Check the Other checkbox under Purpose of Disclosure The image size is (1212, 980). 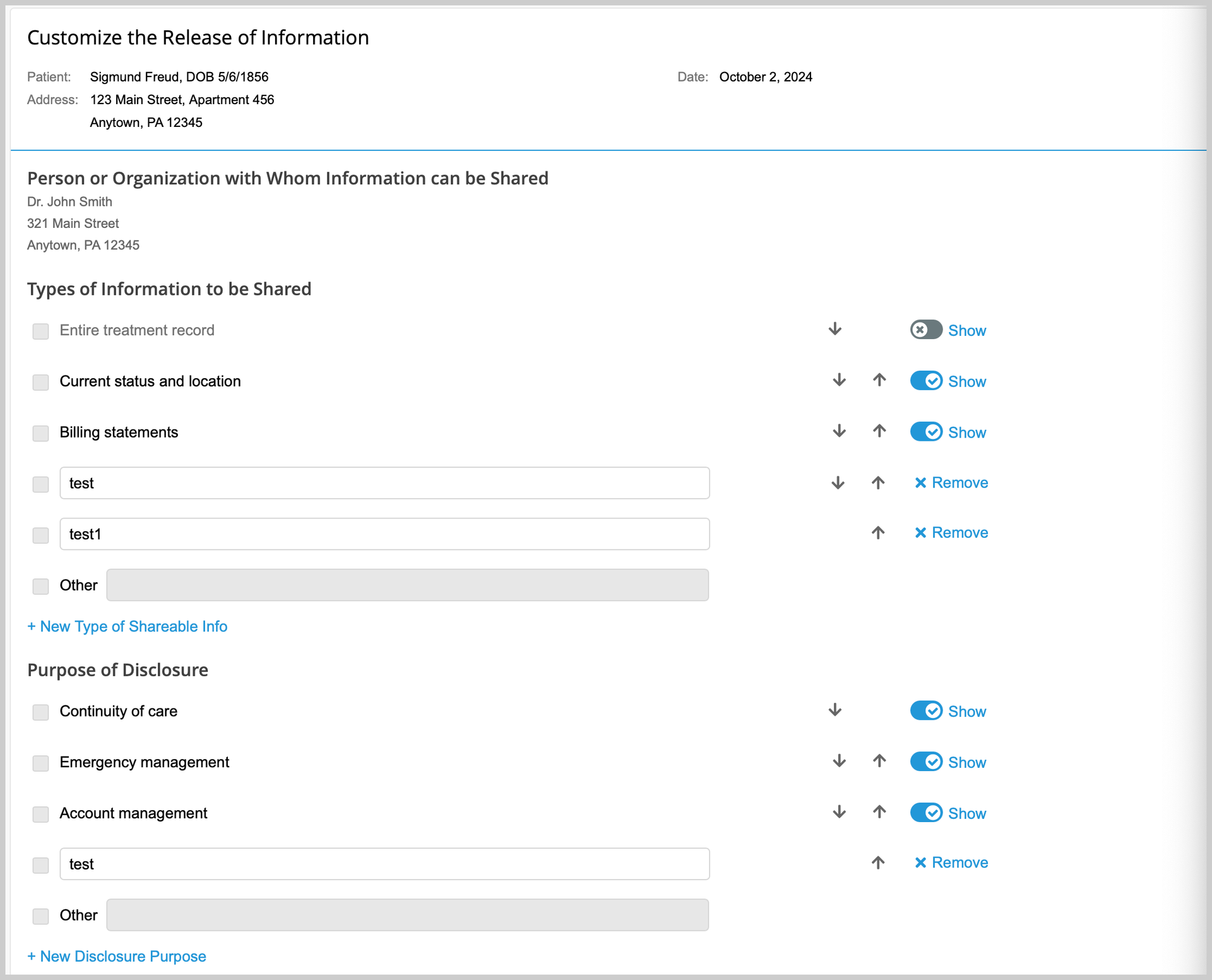click(41, 916)
